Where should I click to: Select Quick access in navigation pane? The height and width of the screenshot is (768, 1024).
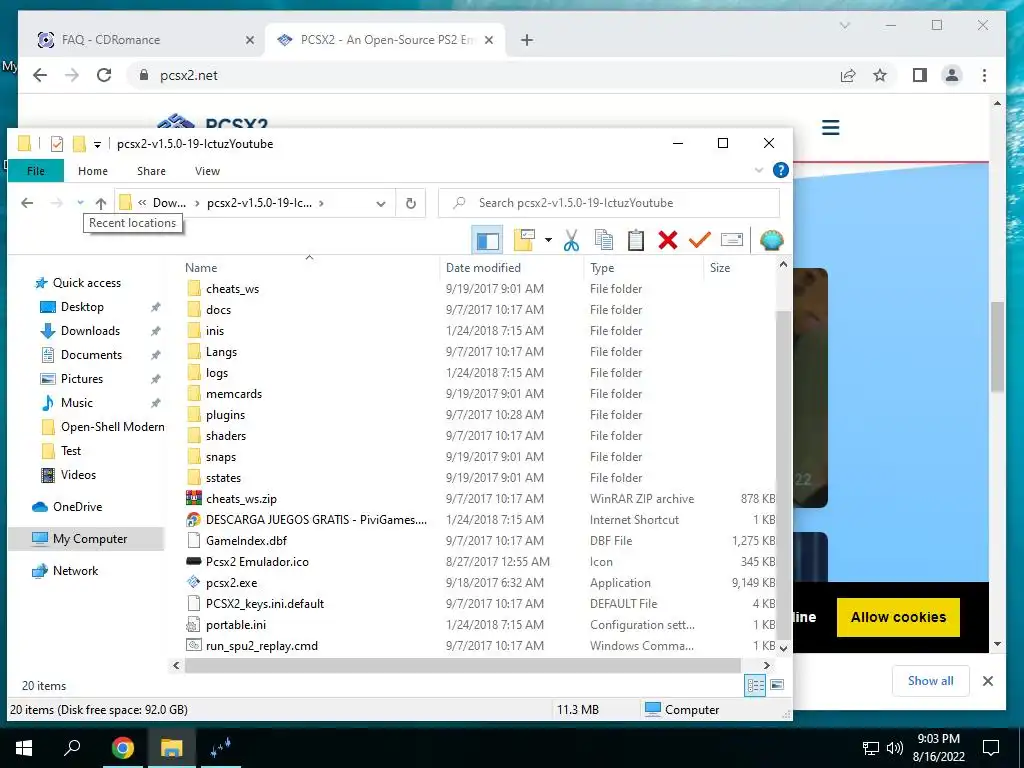[x=86, y=283]
